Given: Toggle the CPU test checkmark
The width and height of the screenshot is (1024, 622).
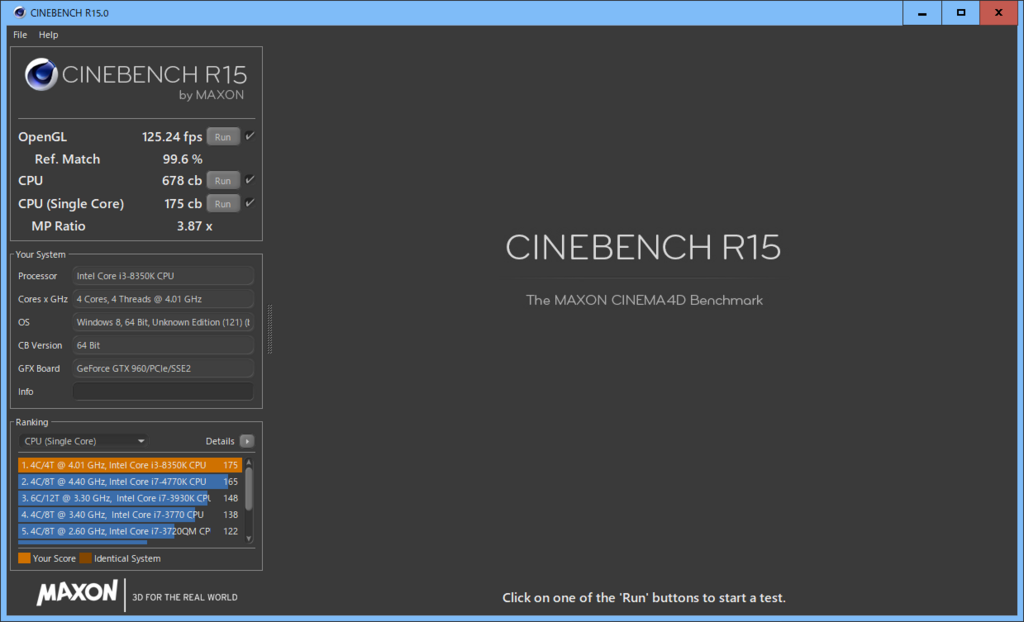Looking at the screenshot, I should pos(249,180).
